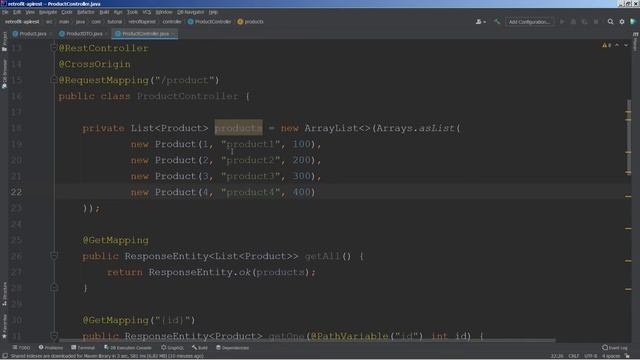The image size is (640, 360).
Task: Click the controller breadcrumb folder
Action: click(172, 22)
